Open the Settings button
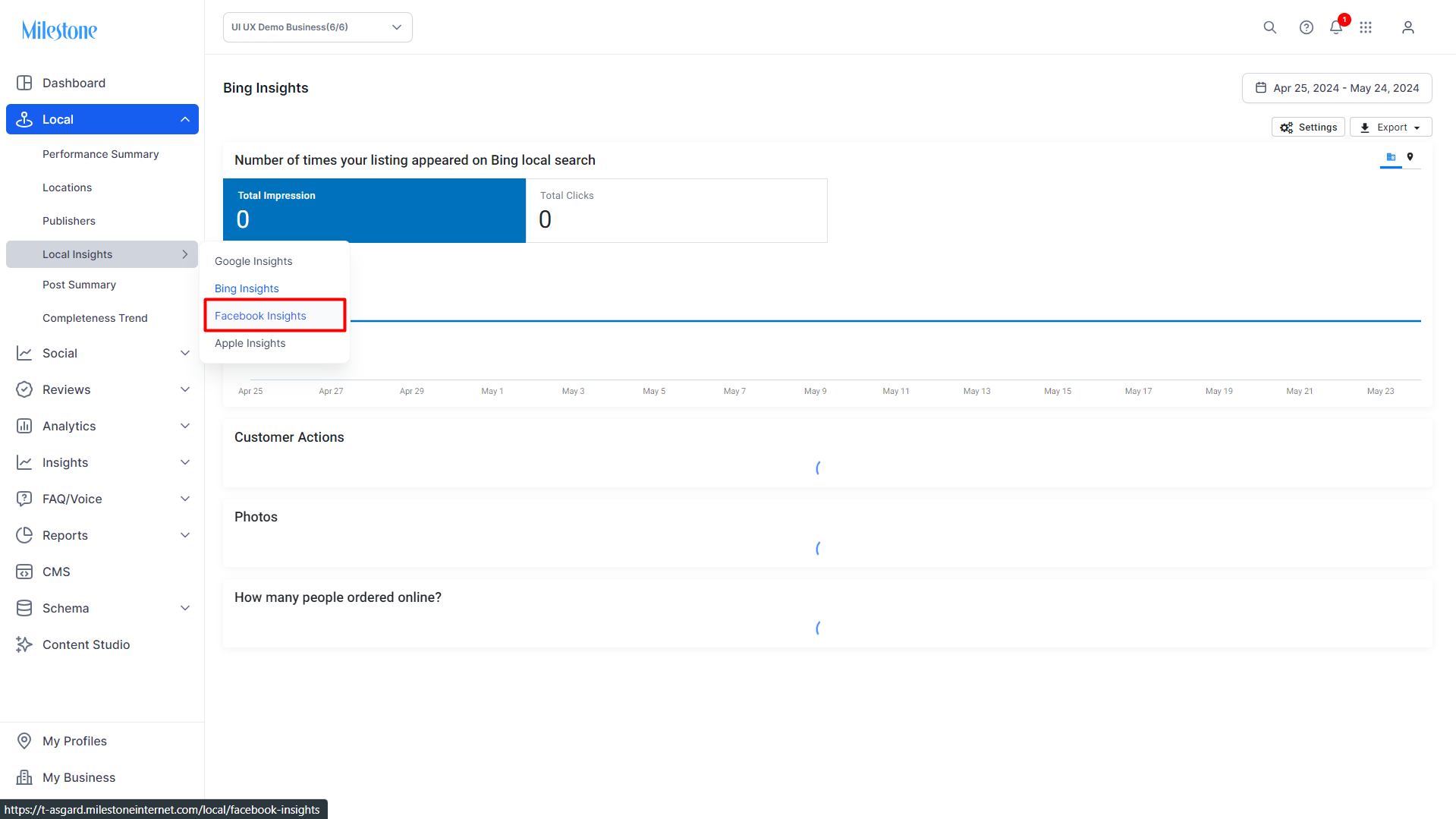The width and height of the screenshot is (1456, 819). pos(1308,128)
